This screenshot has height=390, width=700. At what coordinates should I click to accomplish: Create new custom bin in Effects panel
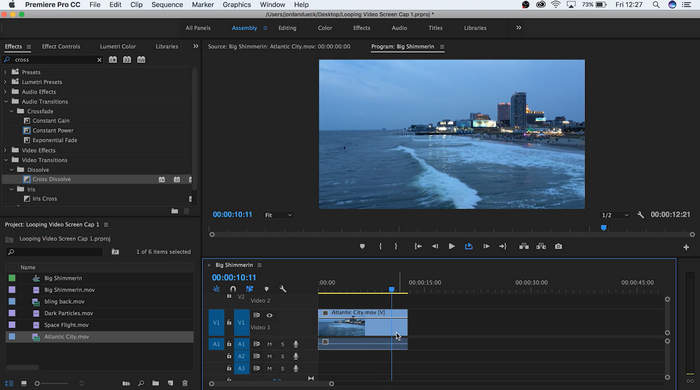[x=175, y=211]
